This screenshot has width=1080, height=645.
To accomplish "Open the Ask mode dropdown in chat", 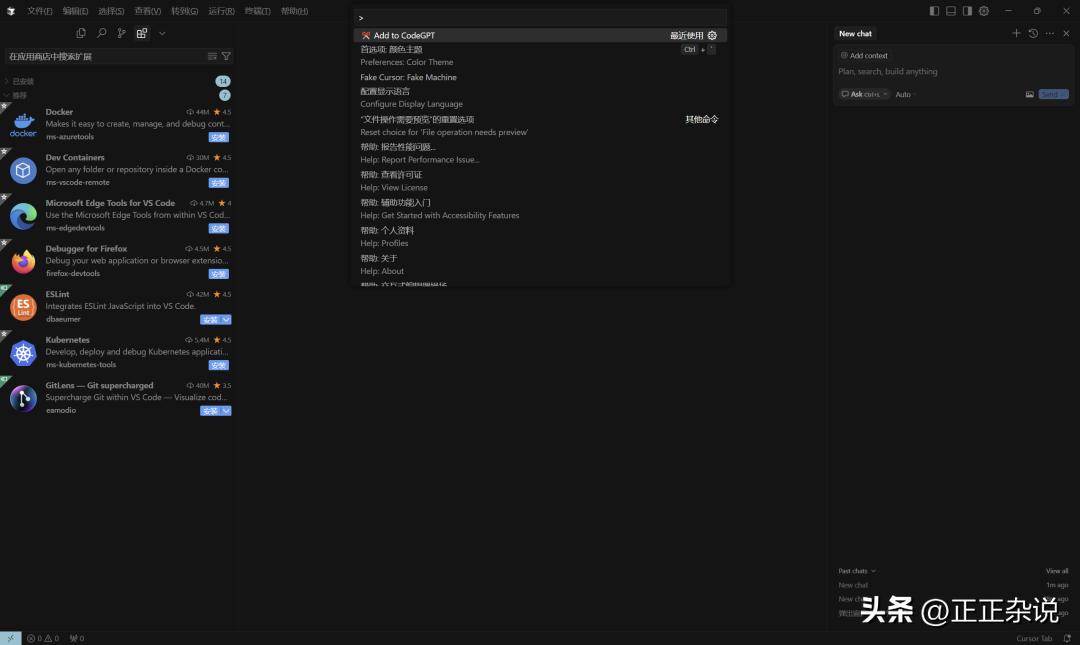I will pyautogui.click(x=864, y=94).
